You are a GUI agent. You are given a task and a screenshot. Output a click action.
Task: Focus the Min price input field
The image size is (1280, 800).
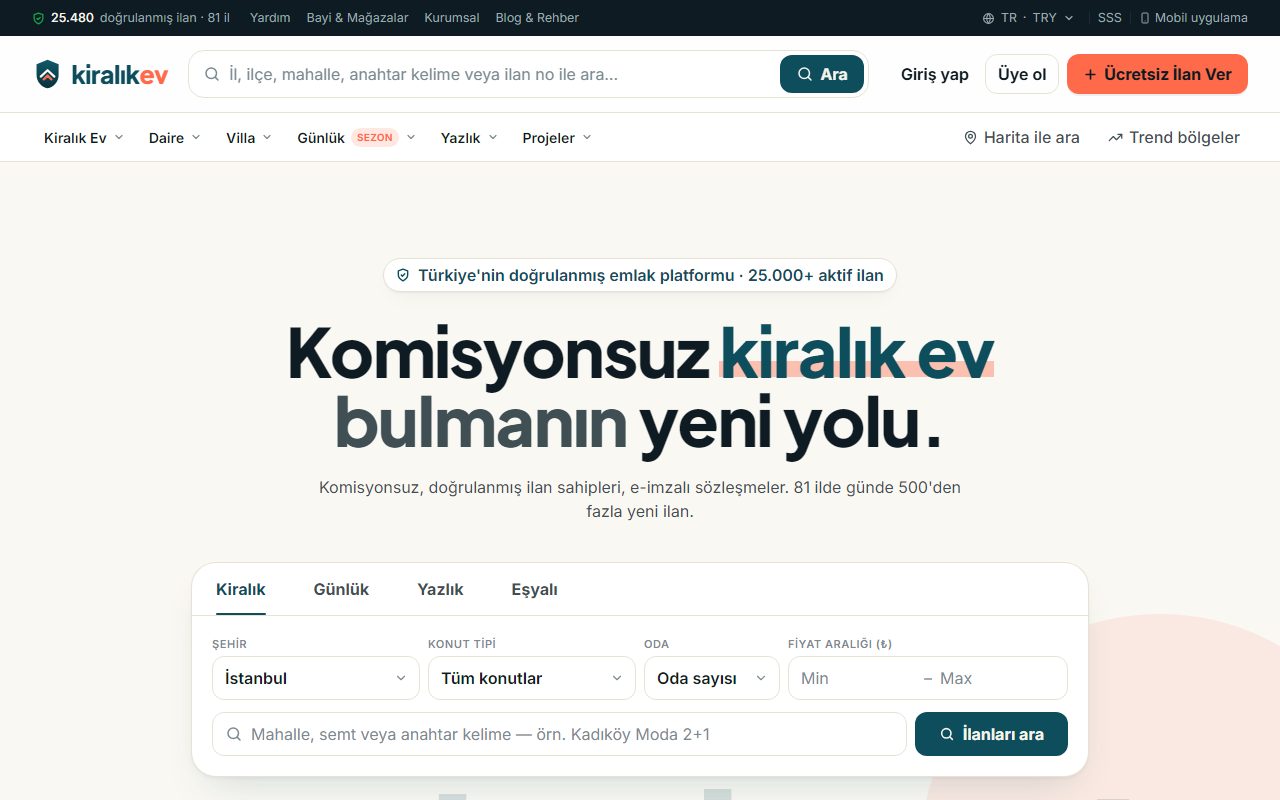856,678
